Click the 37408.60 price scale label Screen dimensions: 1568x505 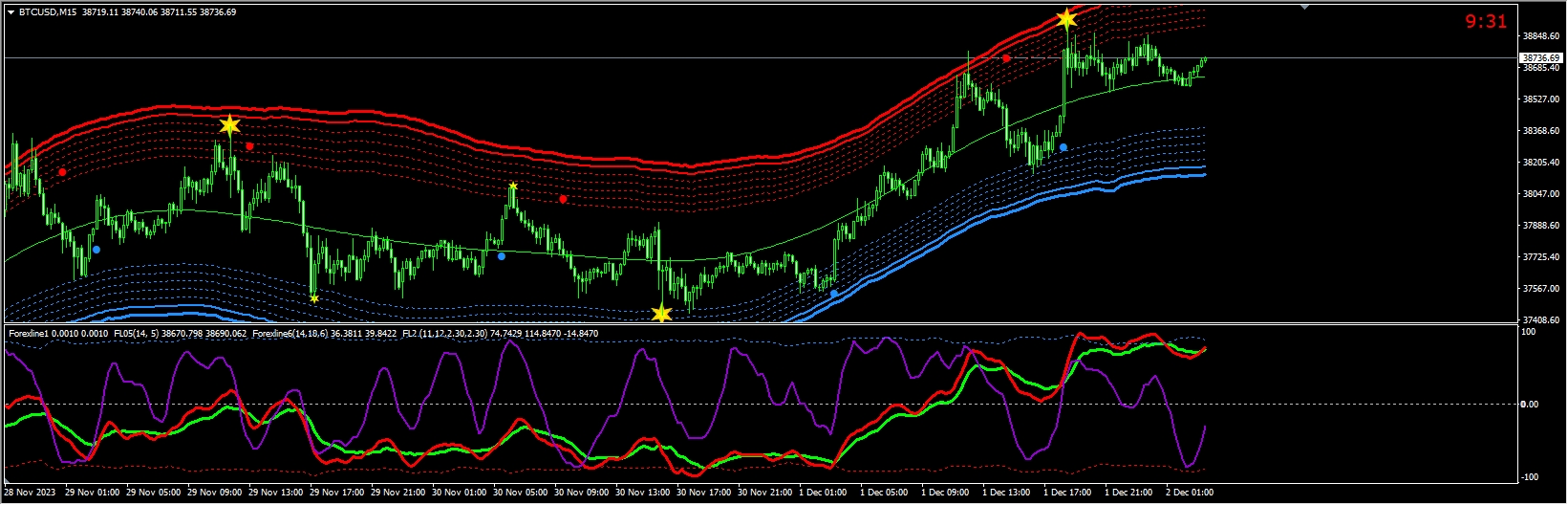(1542, 320)
